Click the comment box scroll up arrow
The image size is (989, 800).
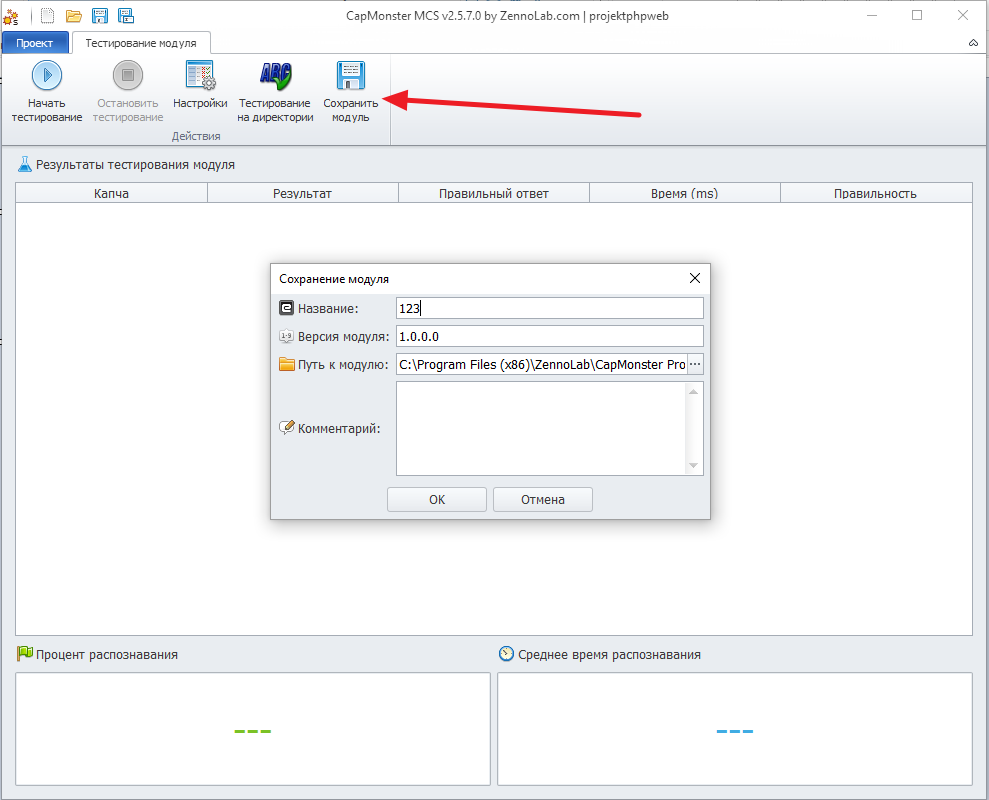[x=693, y=392]
